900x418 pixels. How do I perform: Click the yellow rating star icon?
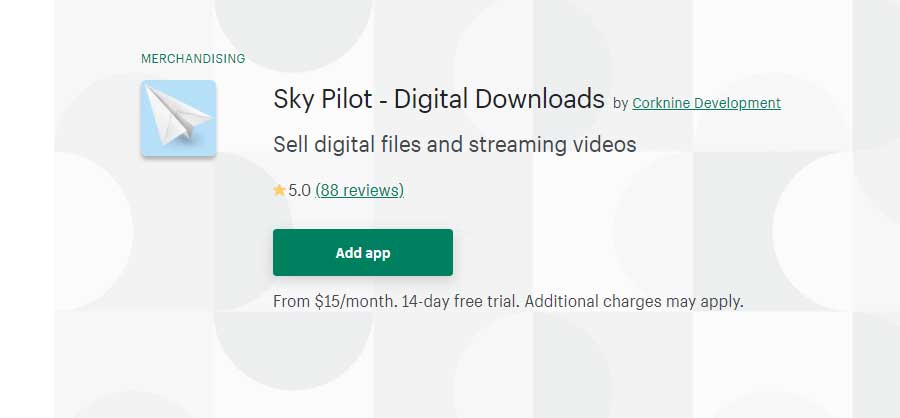280,190
